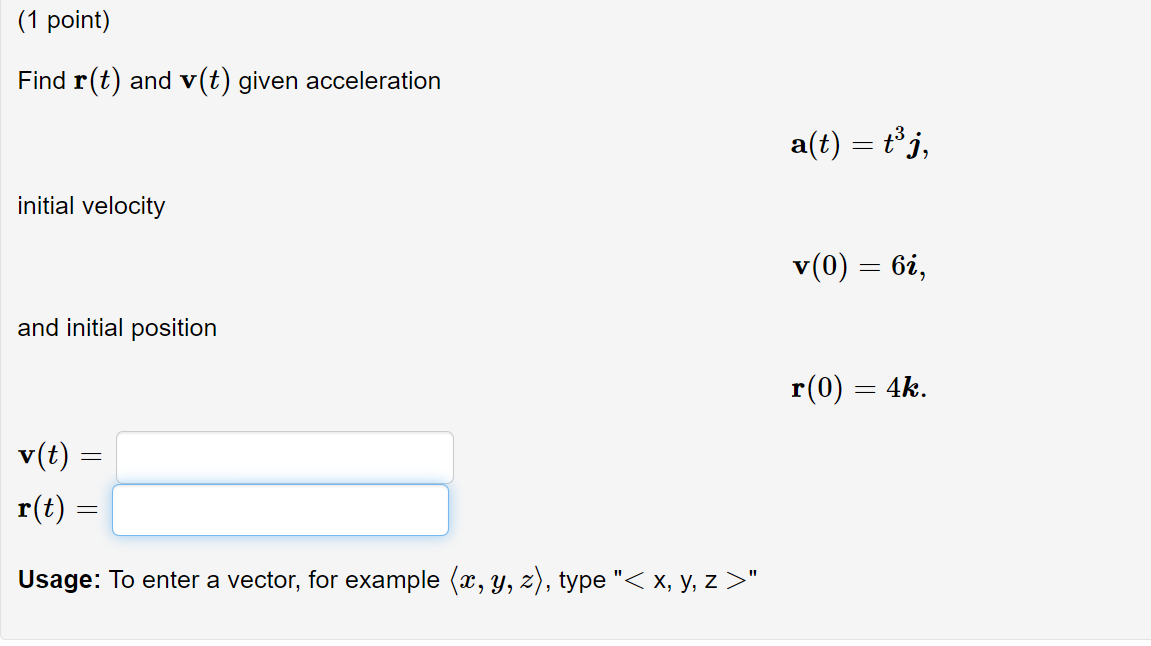Select the v(t) label text

[x=42, y=456]
